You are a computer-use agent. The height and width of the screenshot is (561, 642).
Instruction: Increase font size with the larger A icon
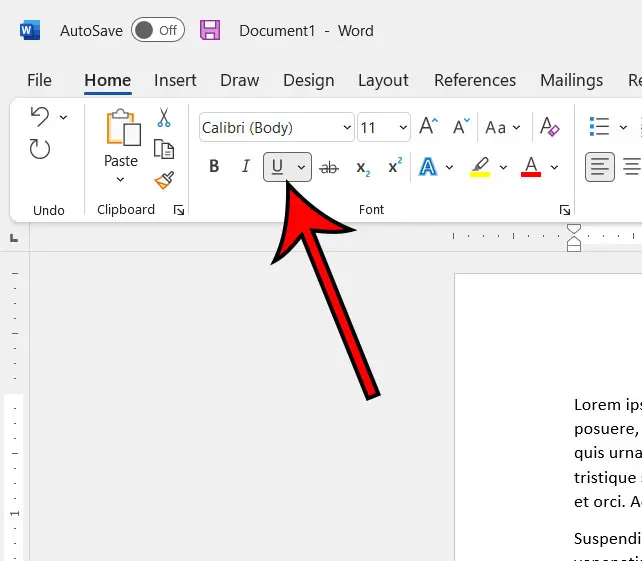(x=429, y=126)
